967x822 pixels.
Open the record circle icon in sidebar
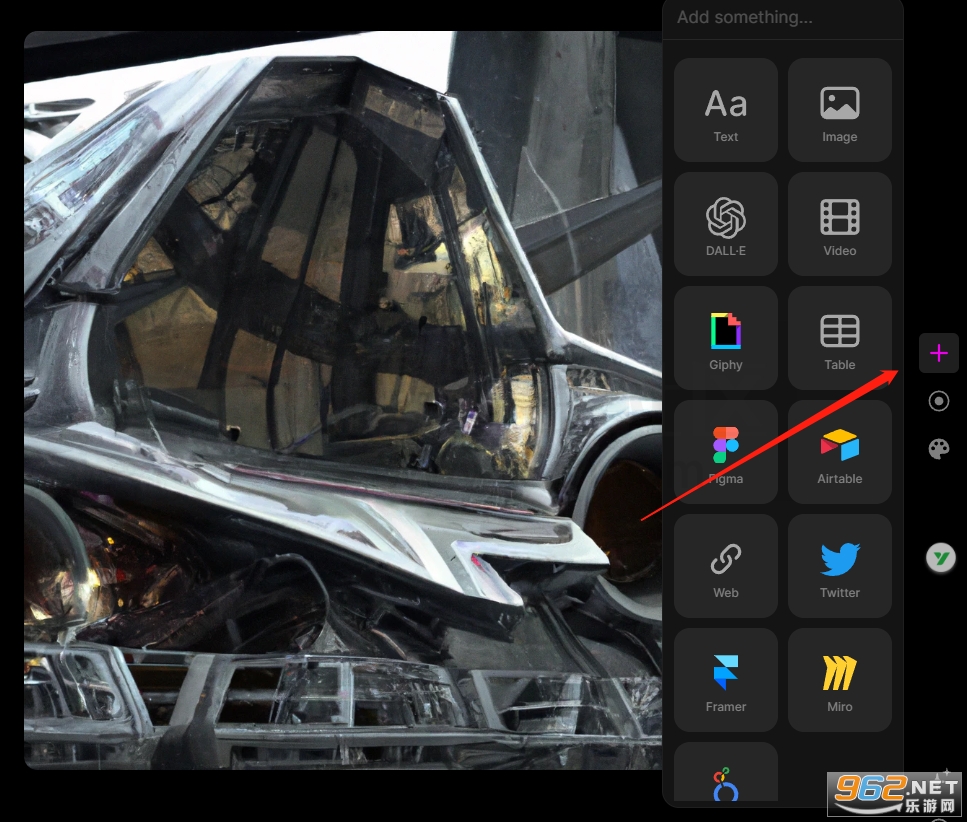(939, 401)
